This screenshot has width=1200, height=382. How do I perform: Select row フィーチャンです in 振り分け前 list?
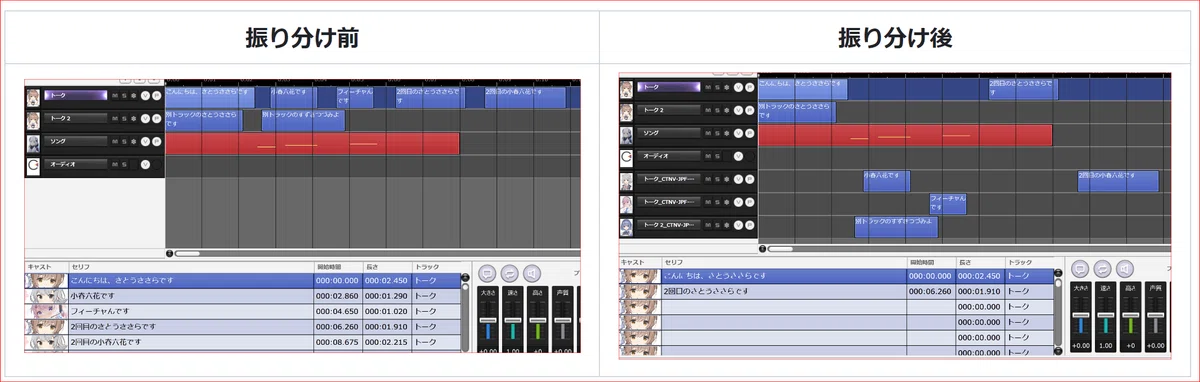243,312
